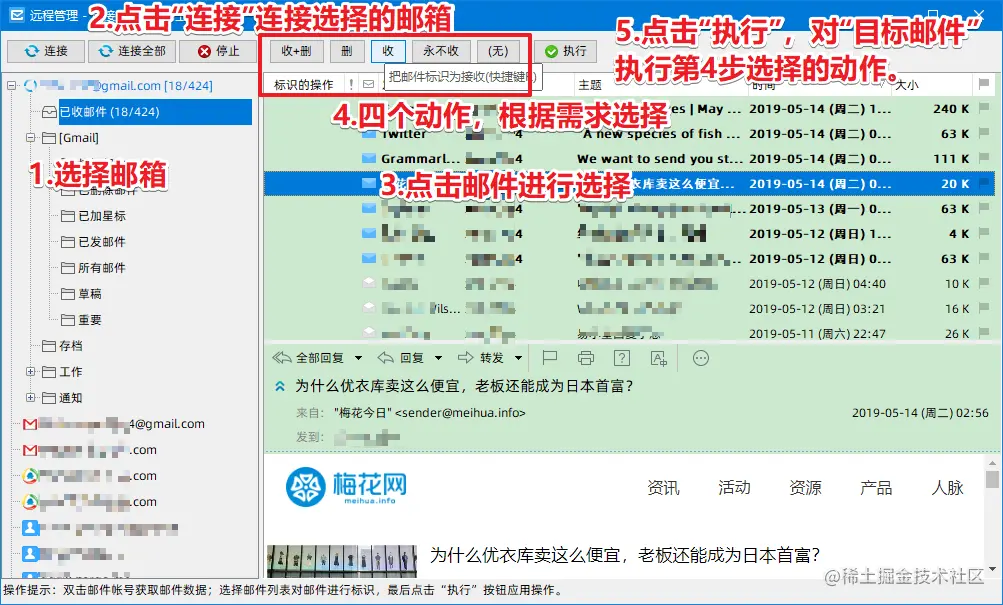Open the 草稿 drafts folder
The image size is (1003, 605).
pyautogui.click(x=81, y=294)
